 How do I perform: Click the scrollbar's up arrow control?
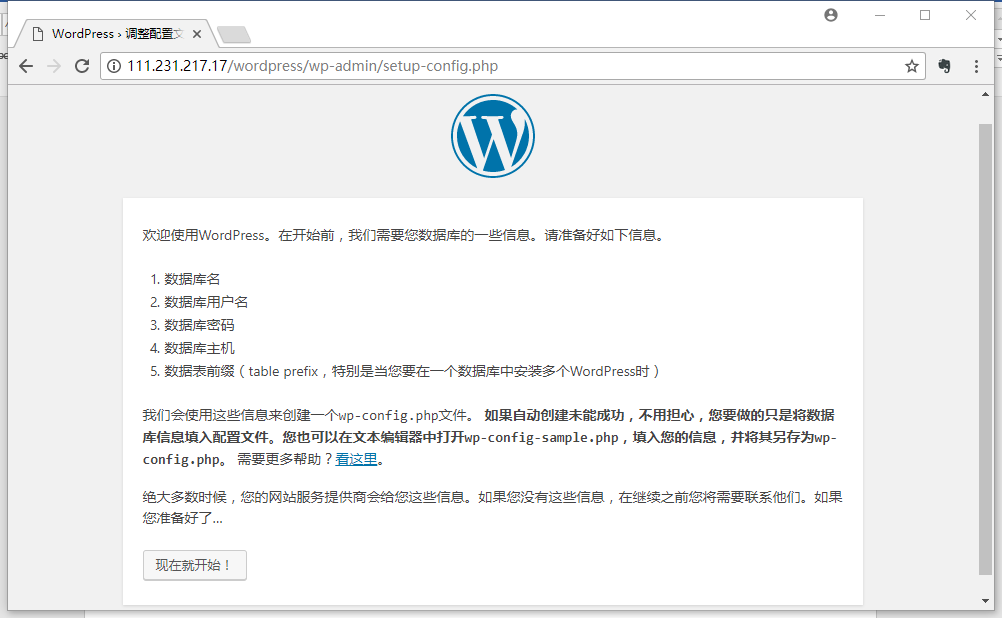[x=985, y=92]
